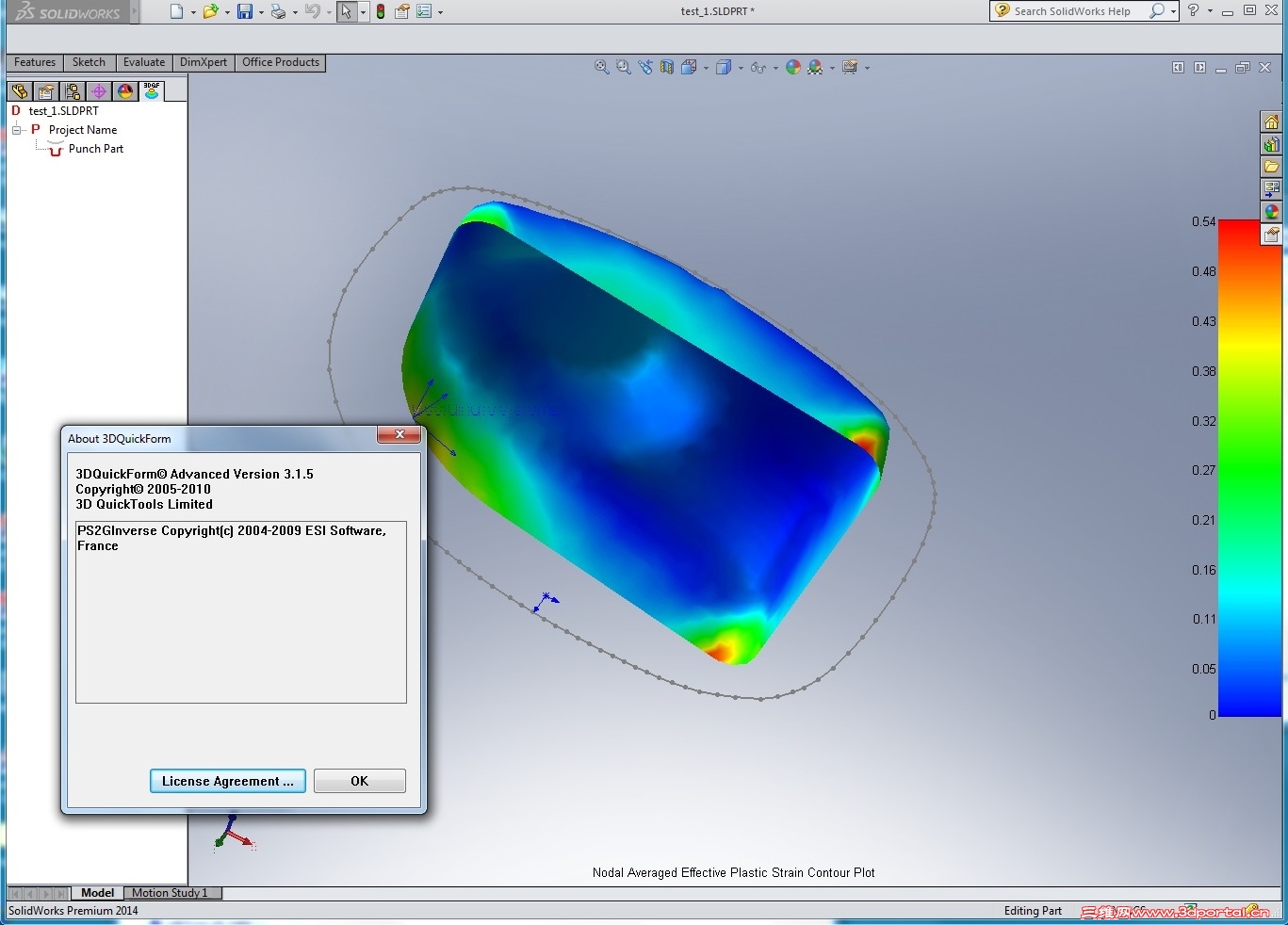This screenshot has width=1288, height=925.
Task: Open Appearances color ball in task pane
Action: (x=1272, y=212)
